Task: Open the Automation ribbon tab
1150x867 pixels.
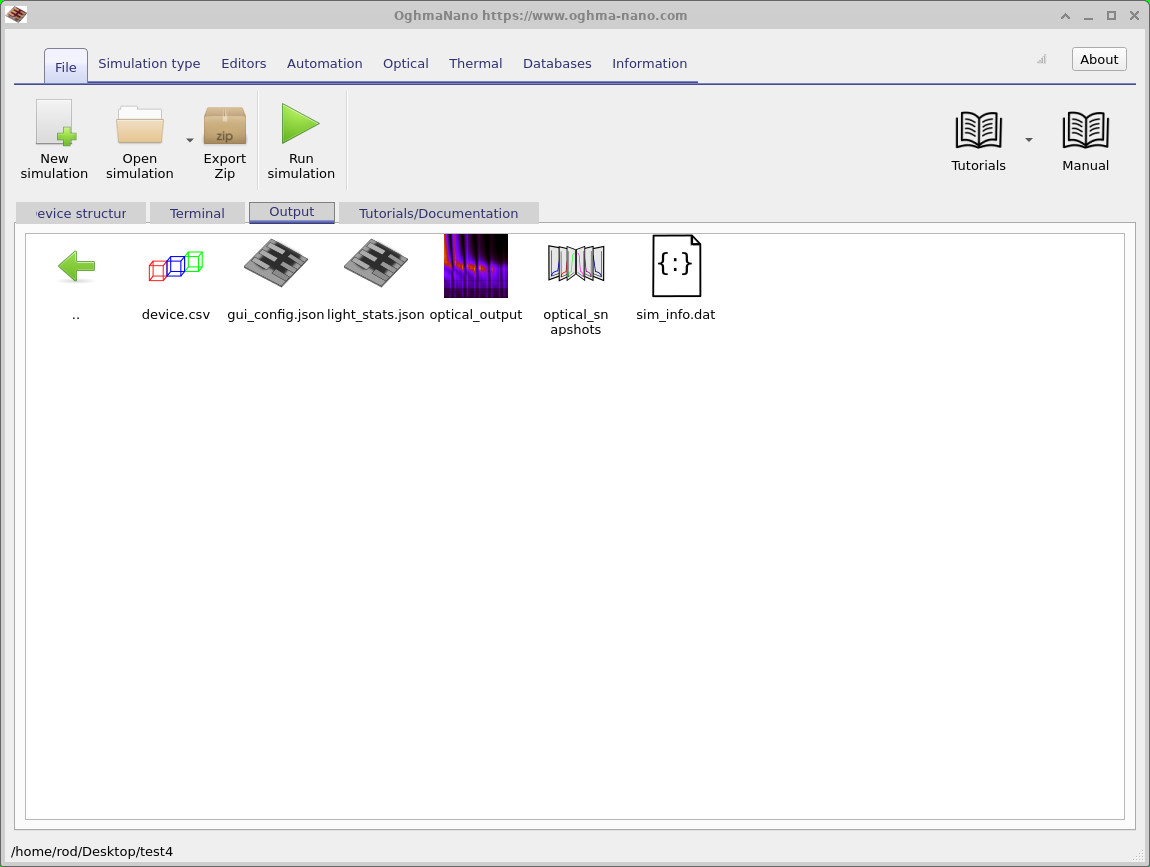Action: 324,64
